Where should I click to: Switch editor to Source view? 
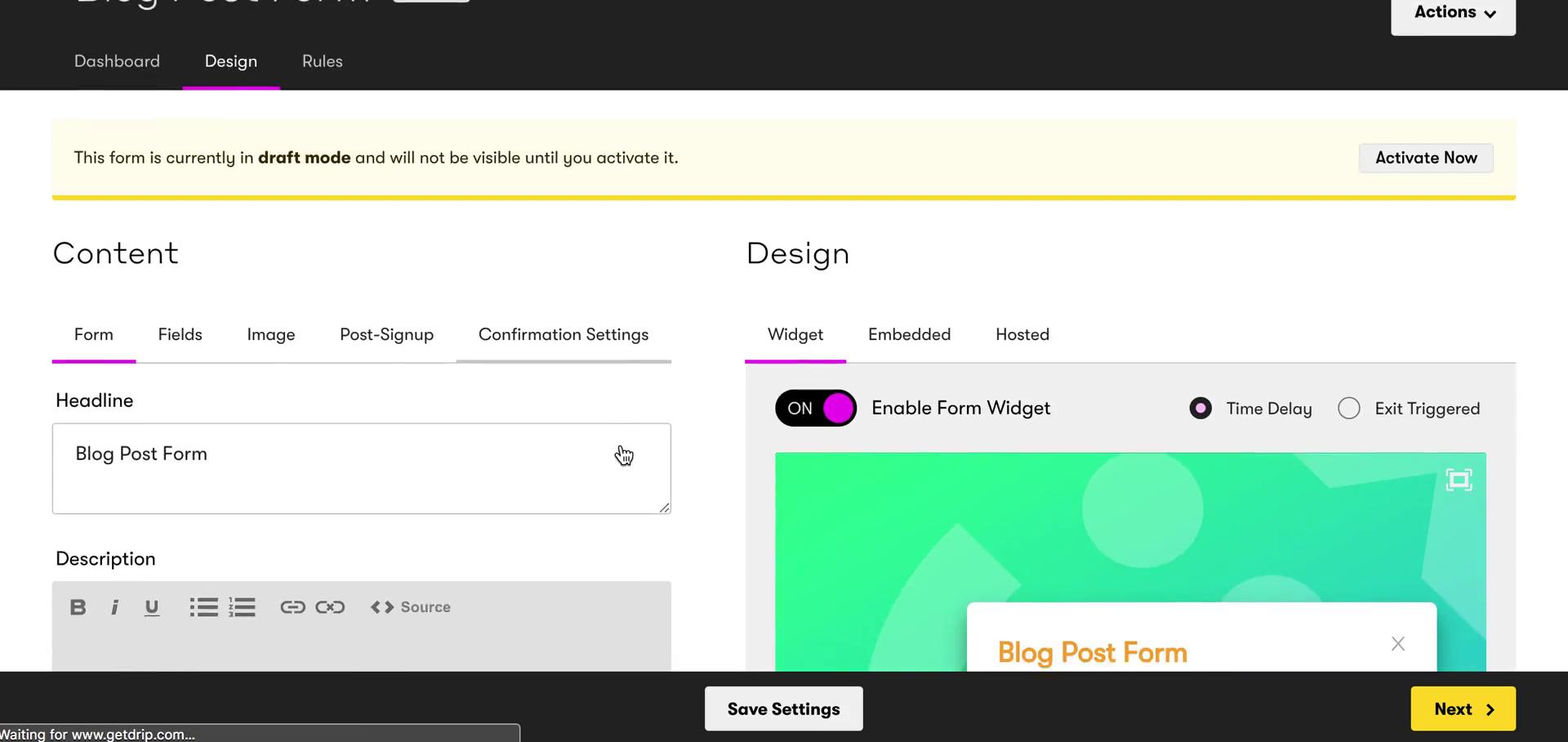click(x=410, y=607)
